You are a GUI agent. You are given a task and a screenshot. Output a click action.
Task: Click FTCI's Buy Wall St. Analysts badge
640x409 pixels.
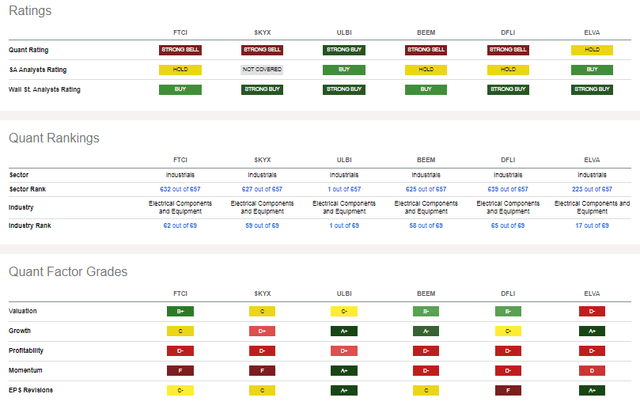point(180,89)
